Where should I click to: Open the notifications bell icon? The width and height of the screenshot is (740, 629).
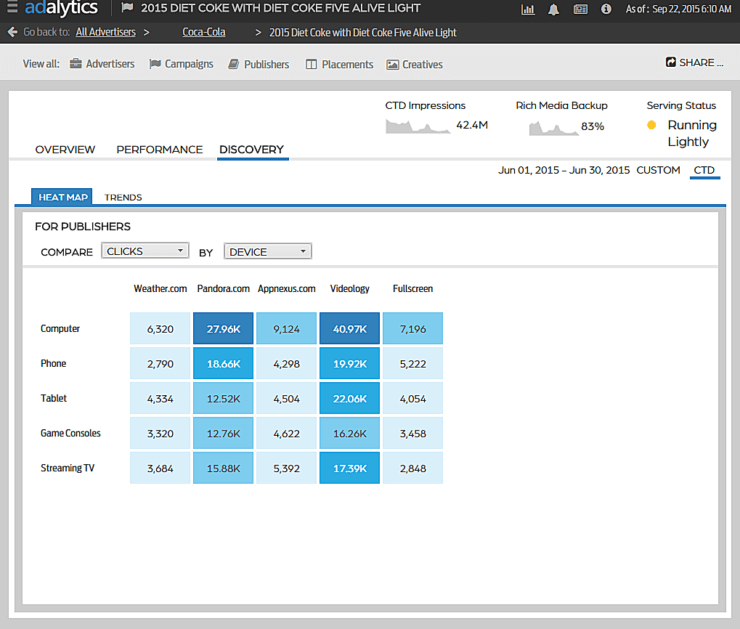554,9
